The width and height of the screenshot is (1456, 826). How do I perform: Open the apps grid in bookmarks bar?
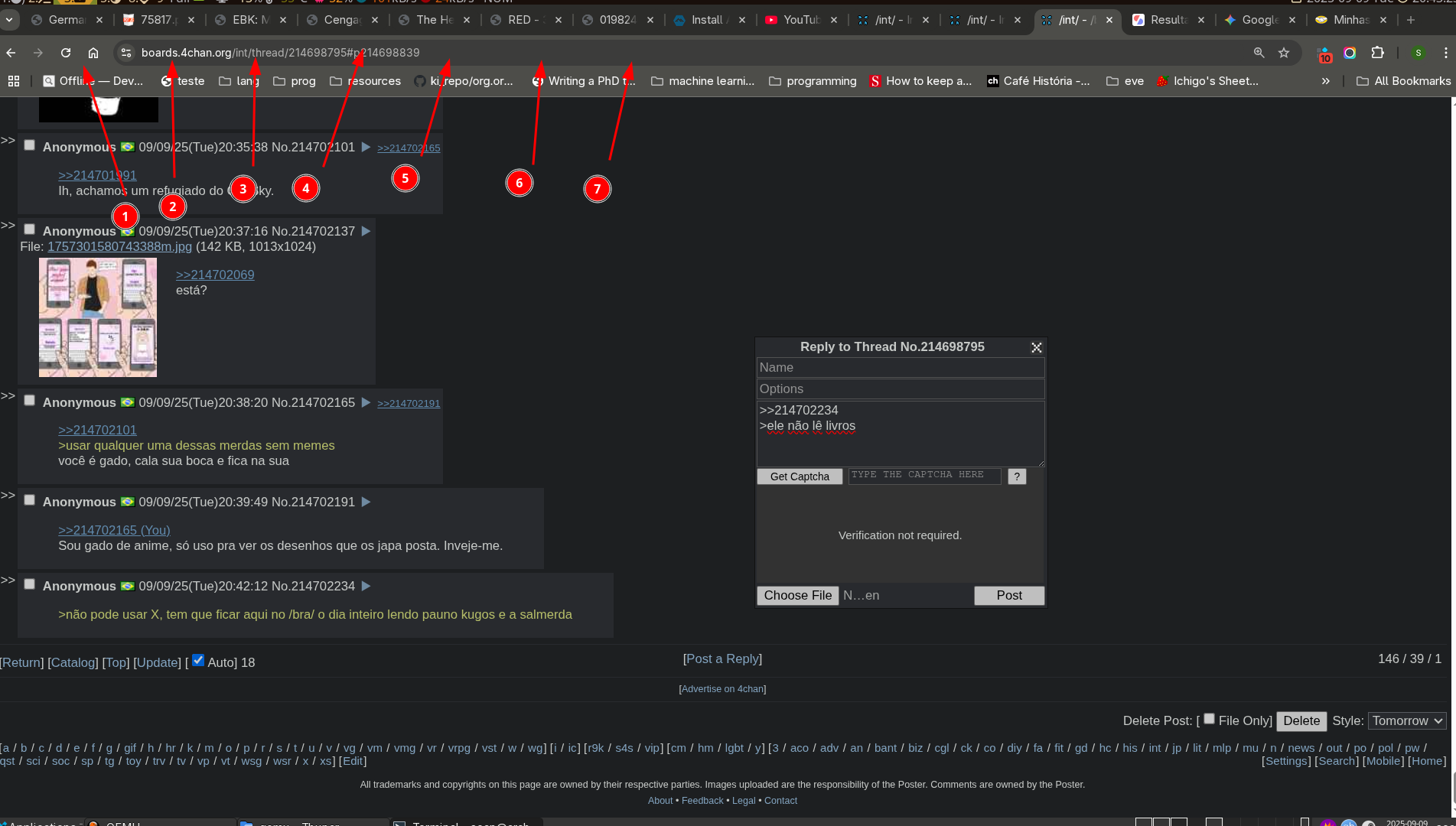click(14, 81)
